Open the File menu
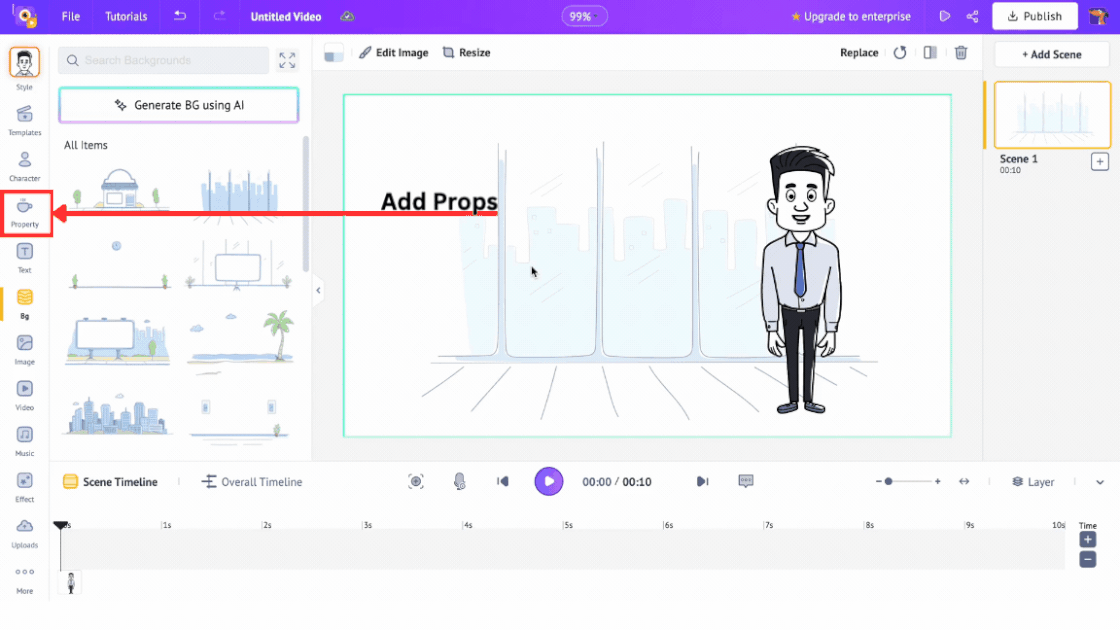The width and height of the screenshot is (1120, 630). tap(71, 17)
